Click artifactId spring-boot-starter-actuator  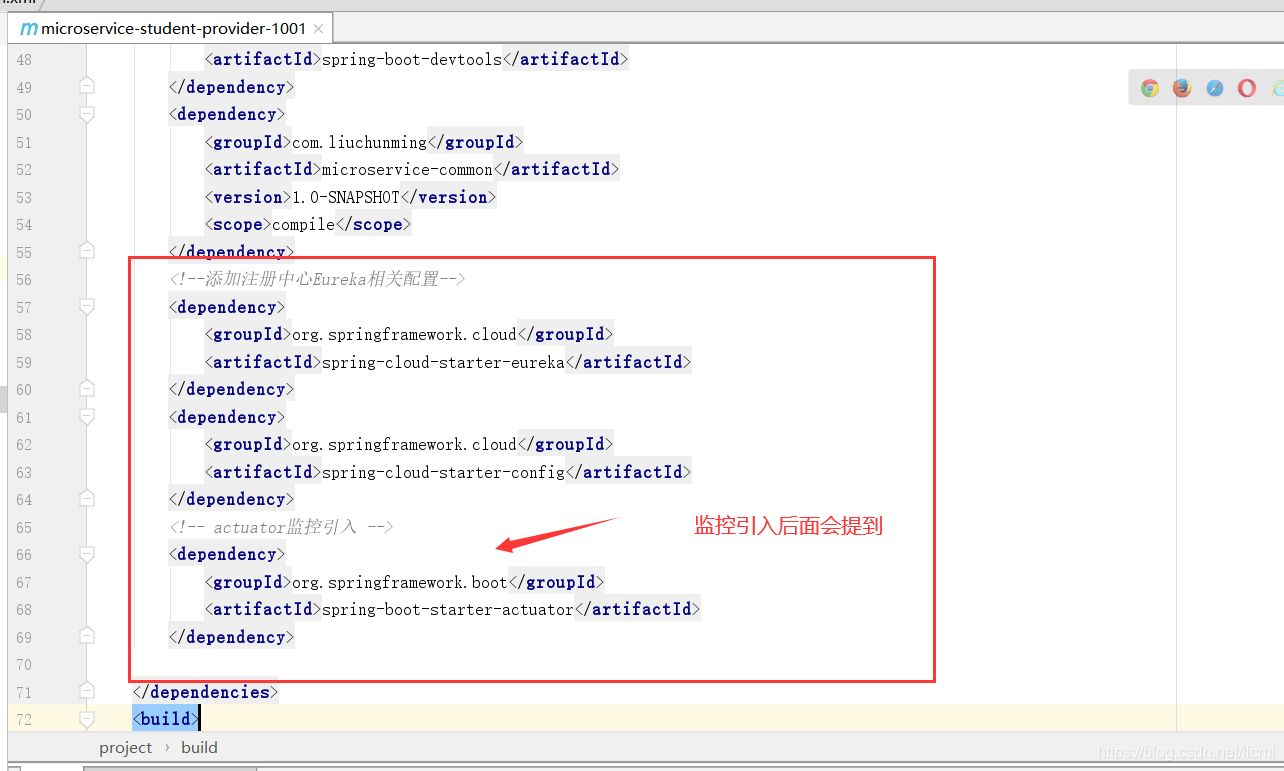(x=448, y=609)
